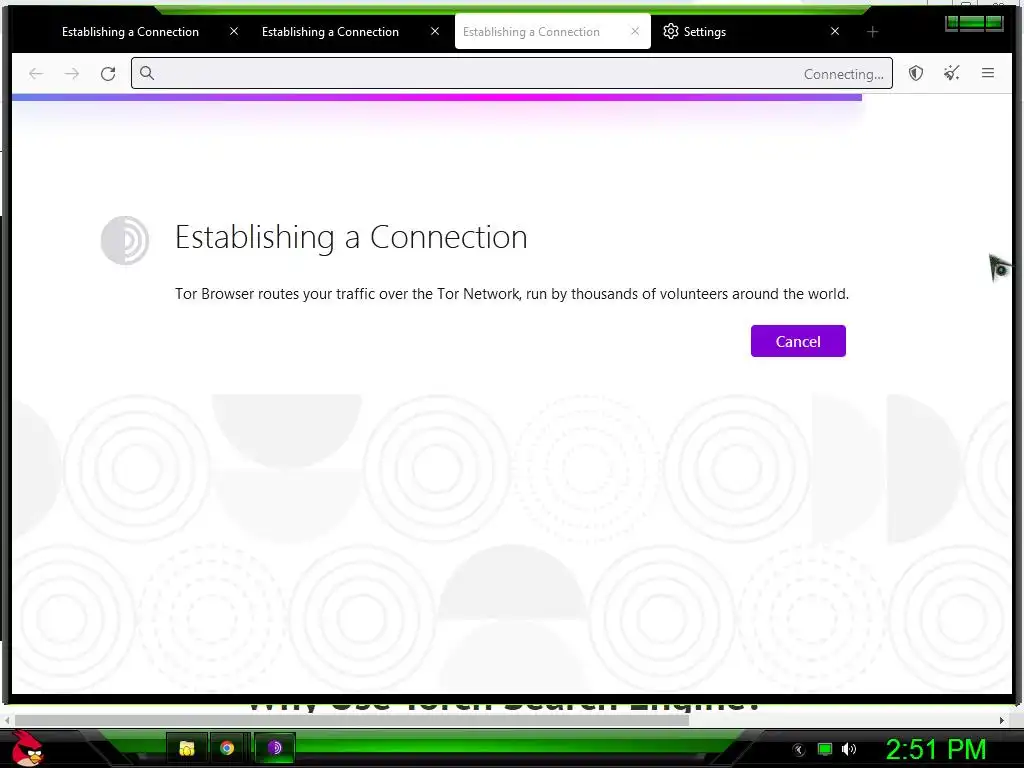Expand hidden tray icons arrow

799,750
